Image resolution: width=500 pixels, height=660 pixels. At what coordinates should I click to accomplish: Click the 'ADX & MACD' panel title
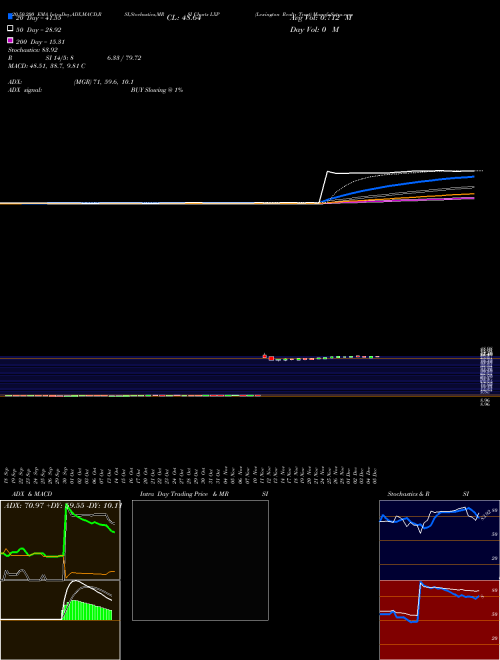coord(32,494)
